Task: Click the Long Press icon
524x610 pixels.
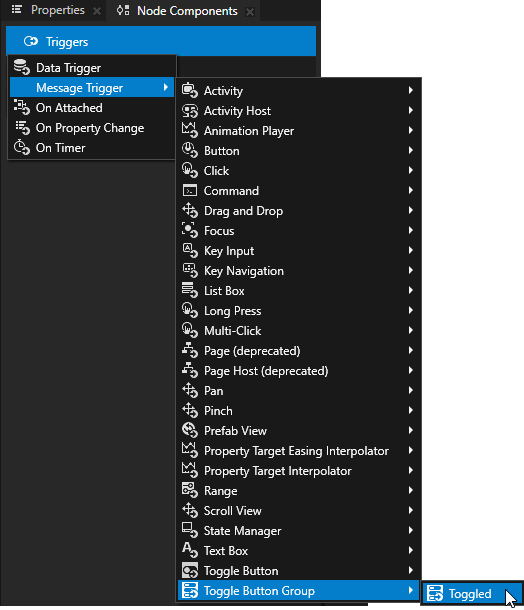Action: point(190,310)
